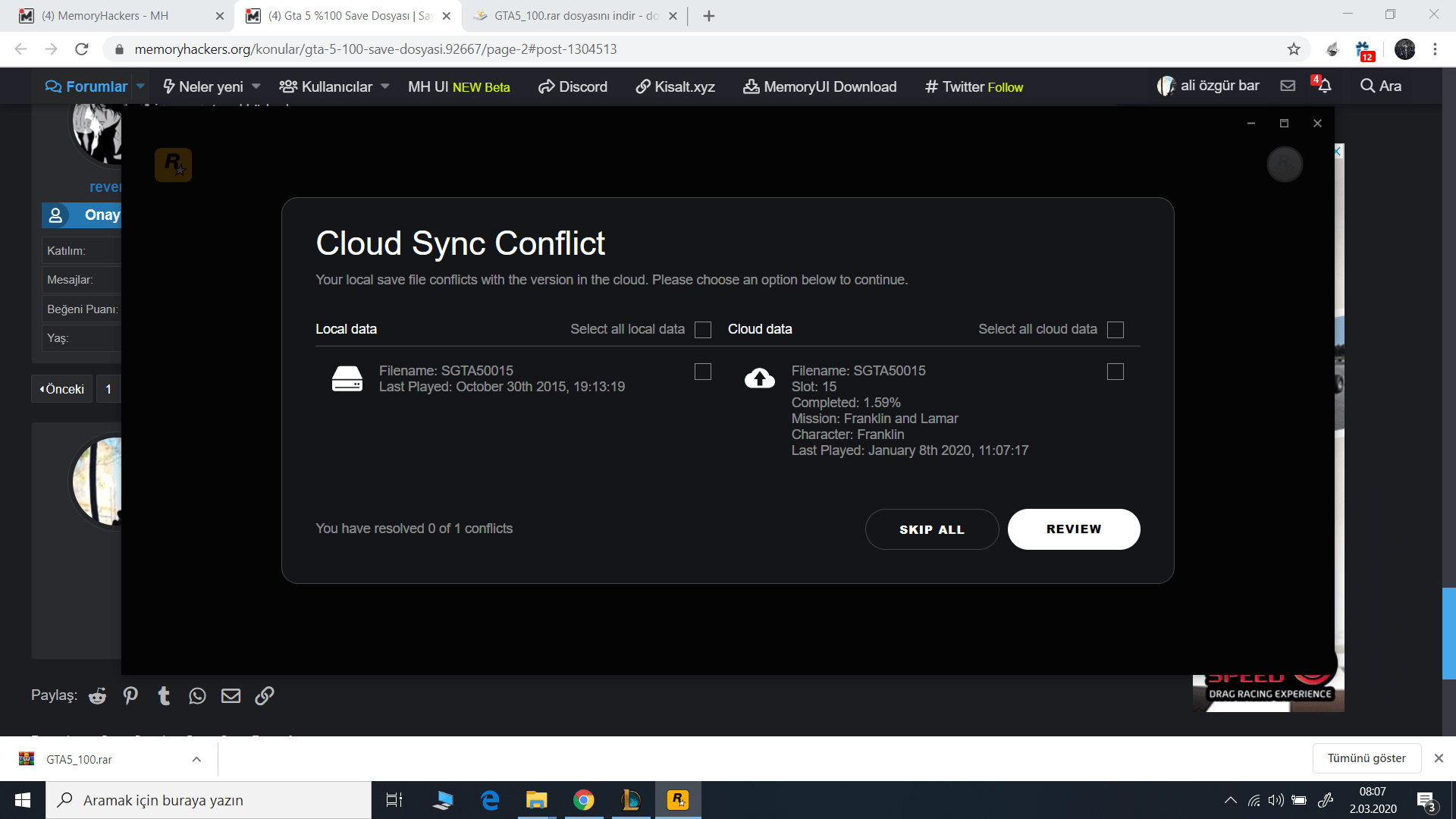Share post on Pinterest
This screenshot has height=819, width=1456.
click(x=130, y=696)
